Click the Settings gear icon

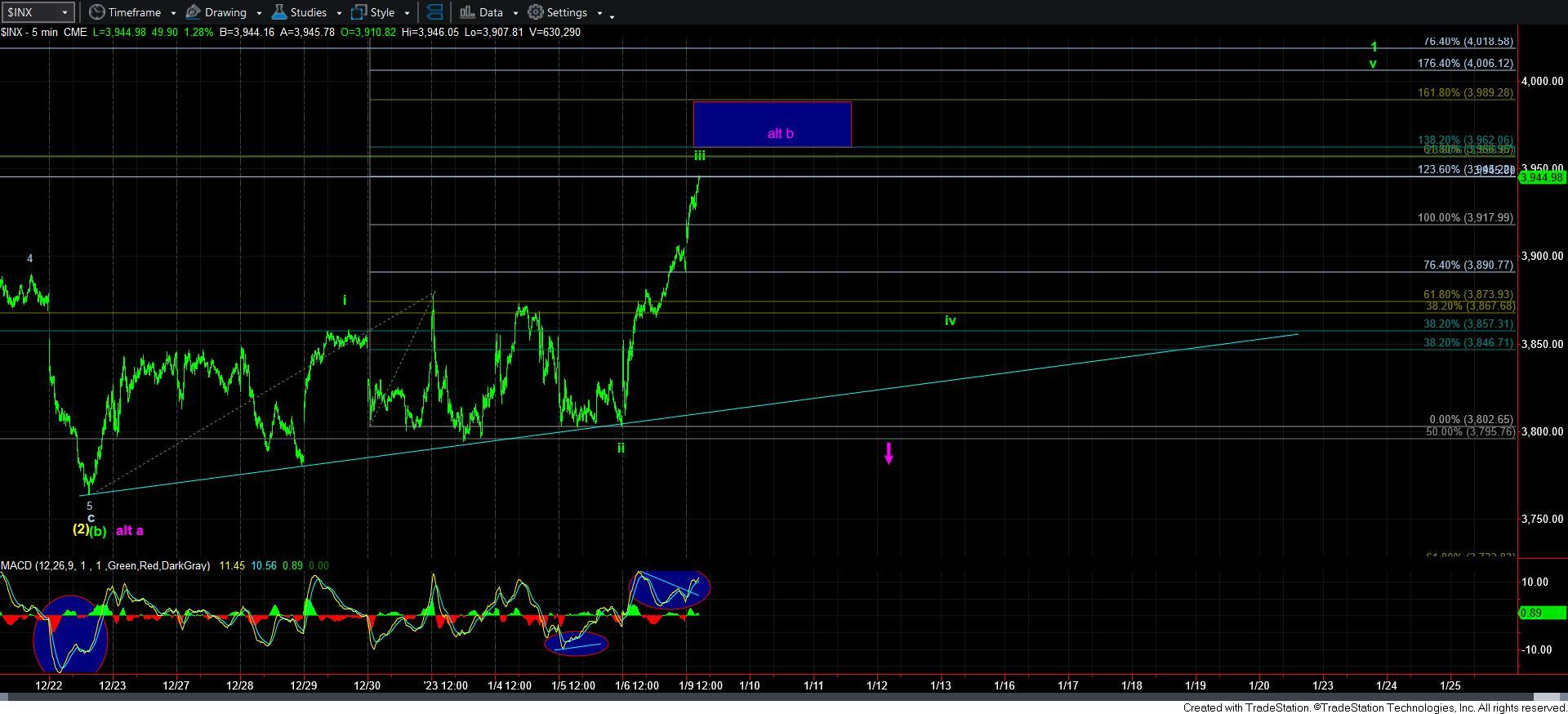pyautogui.click(x=536, y=12)
